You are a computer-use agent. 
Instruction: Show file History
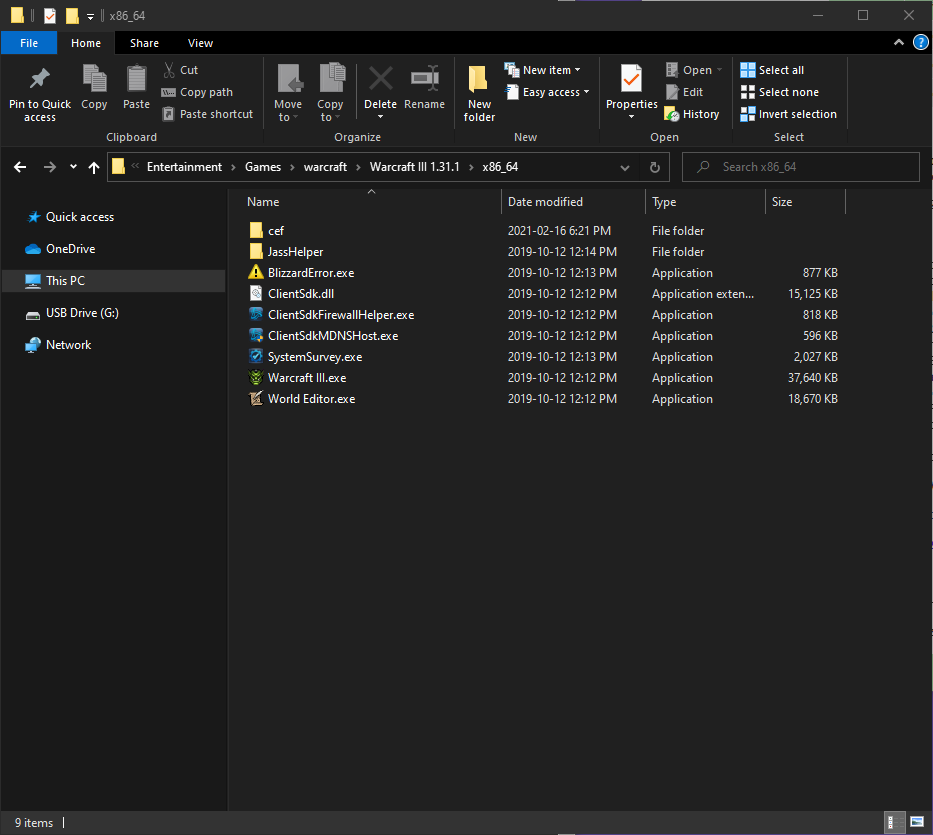point(691,114)
